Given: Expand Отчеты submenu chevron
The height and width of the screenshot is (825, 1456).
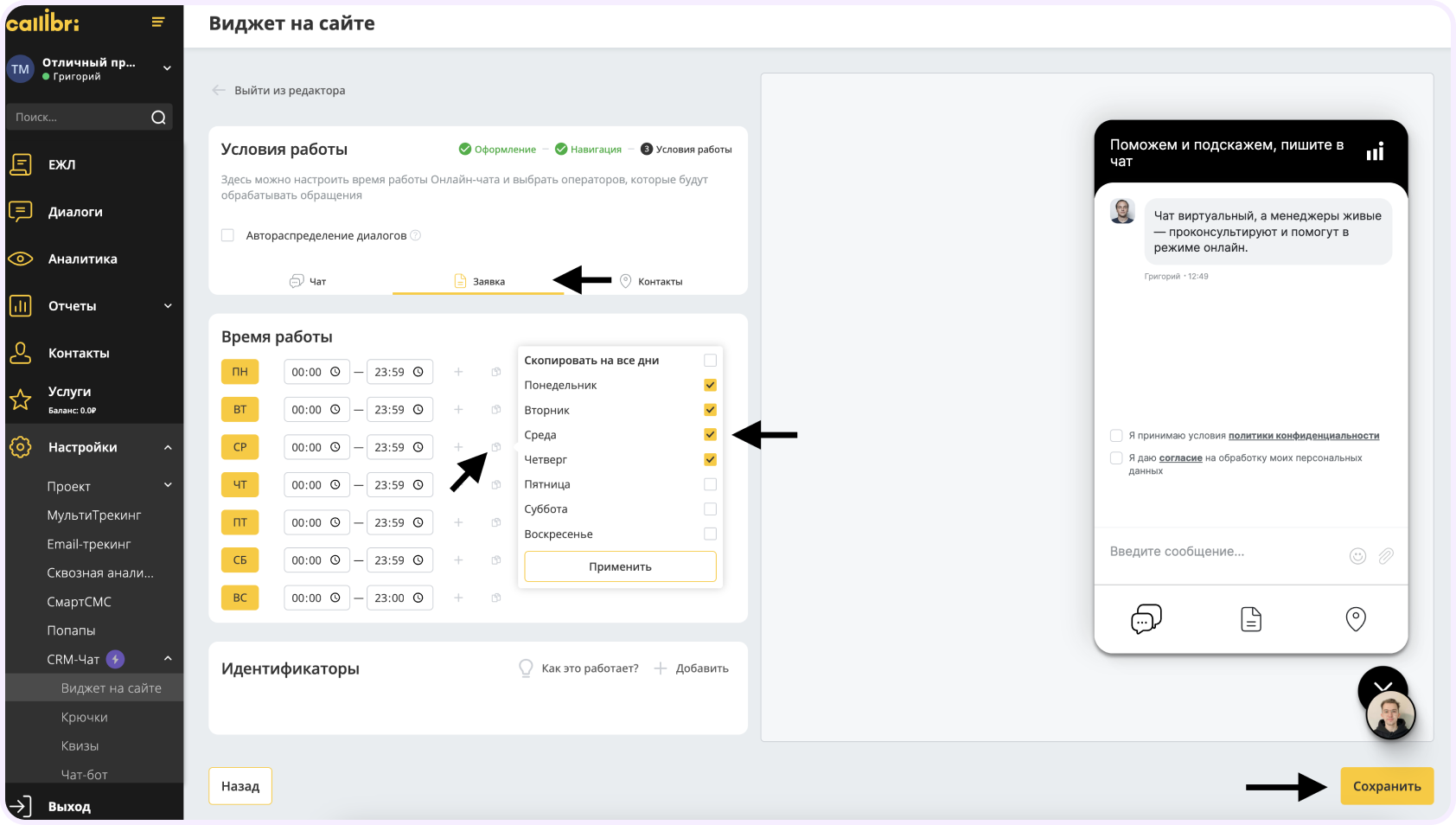Looking at the screenshot, I should tap(168, 306).
